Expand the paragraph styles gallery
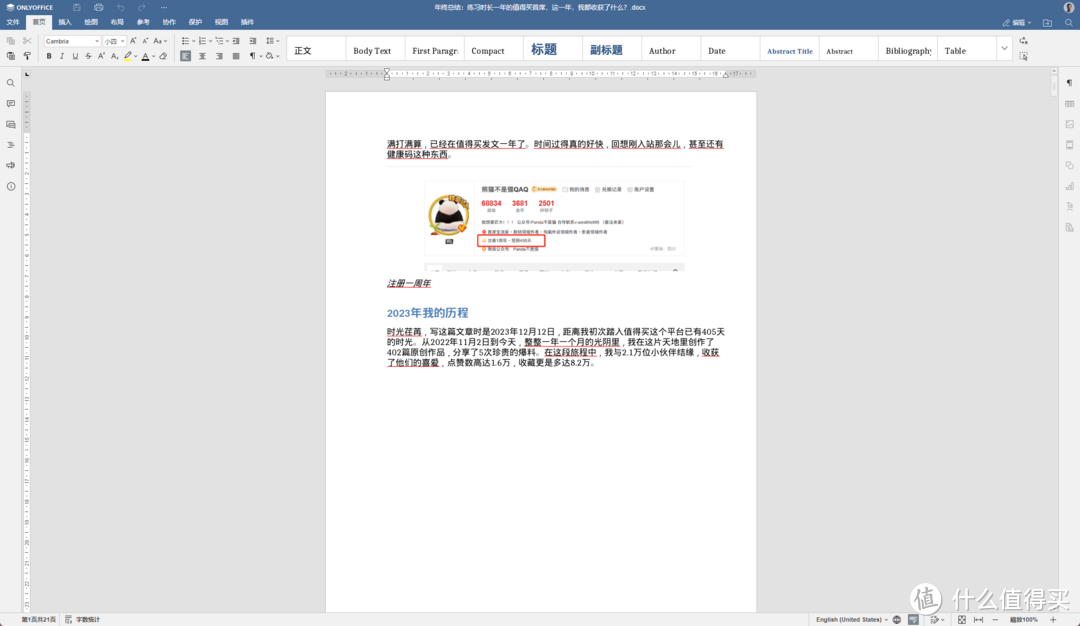 [1004, 48]
